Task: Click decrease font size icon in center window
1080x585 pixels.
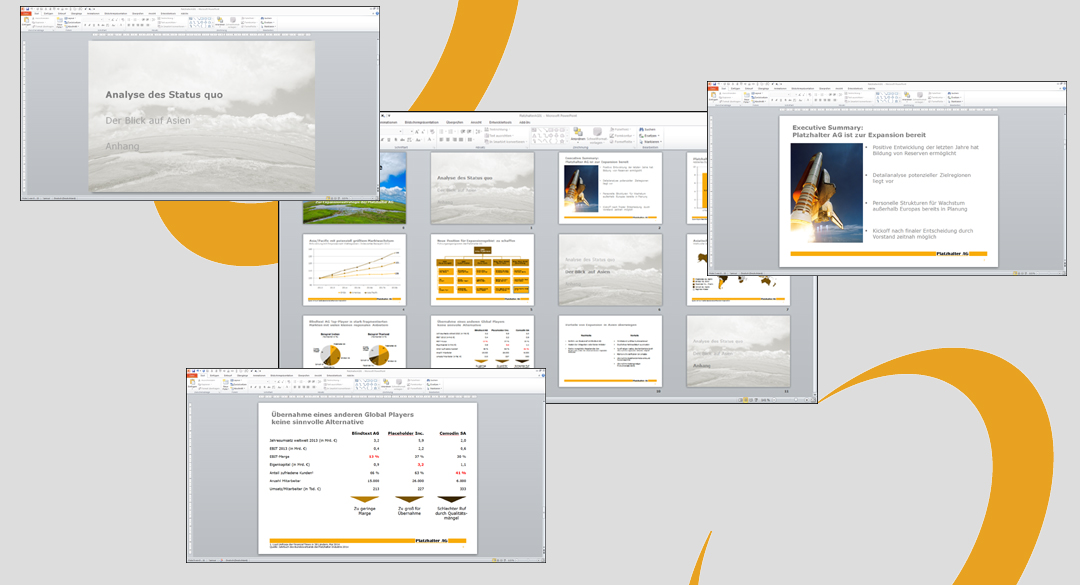Action: coord(424,131)
